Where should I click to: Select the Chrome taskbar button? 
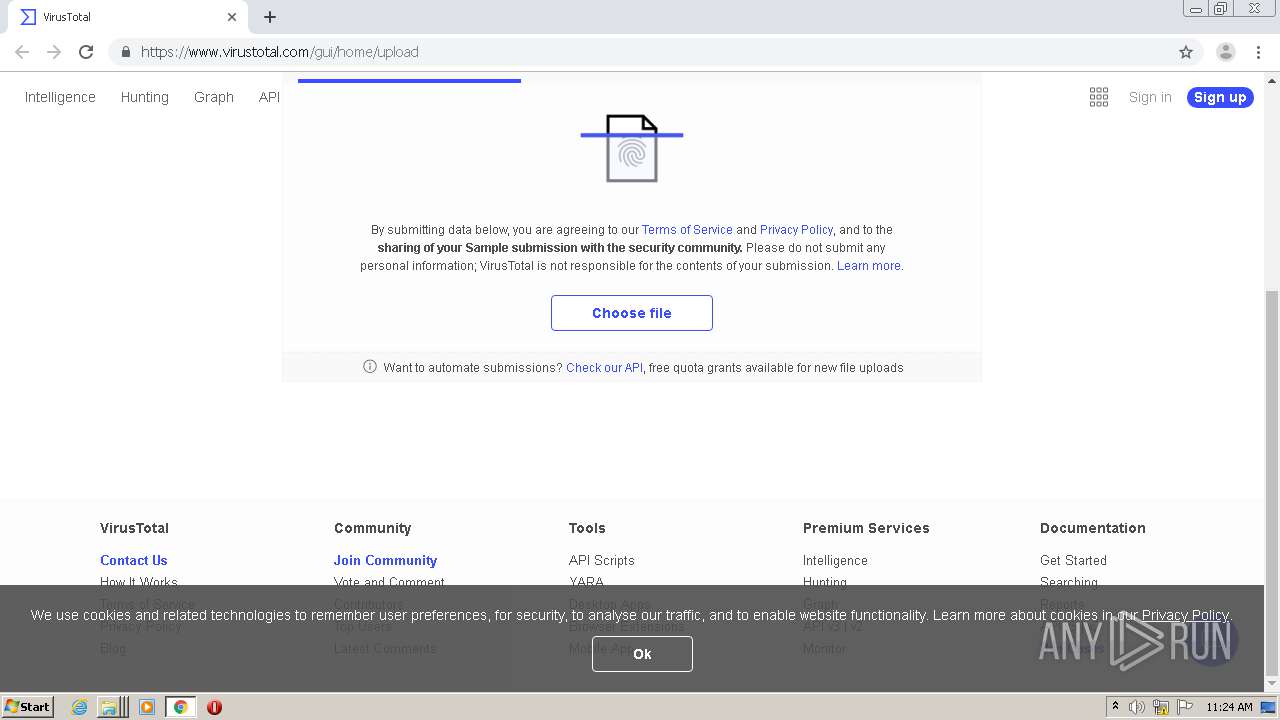click(180, 707)
